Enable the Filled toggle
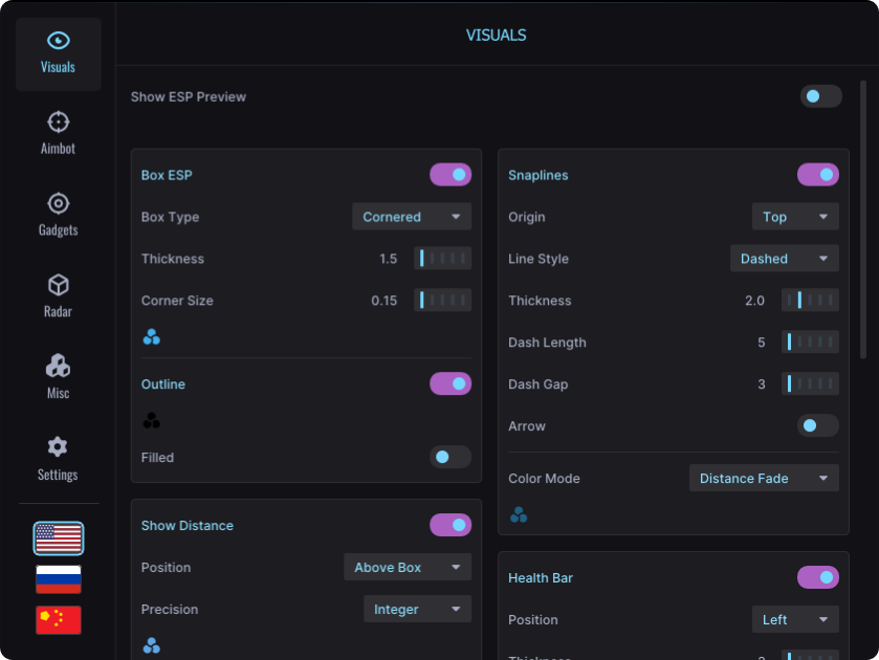The image size is (879, 660). tap(450, 457)
